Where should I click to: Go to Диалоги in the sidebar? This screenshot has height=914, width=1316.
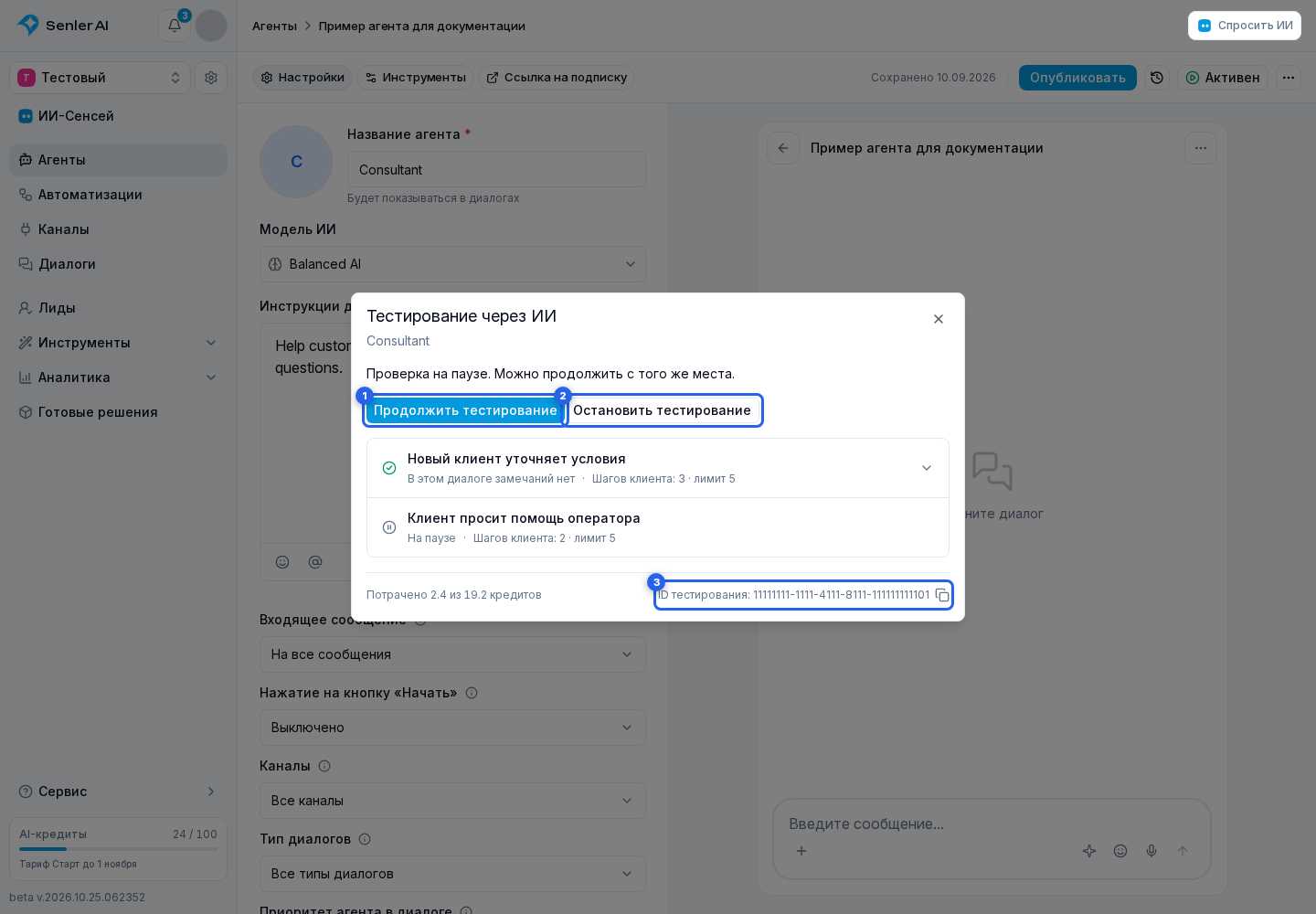(119, 264)
